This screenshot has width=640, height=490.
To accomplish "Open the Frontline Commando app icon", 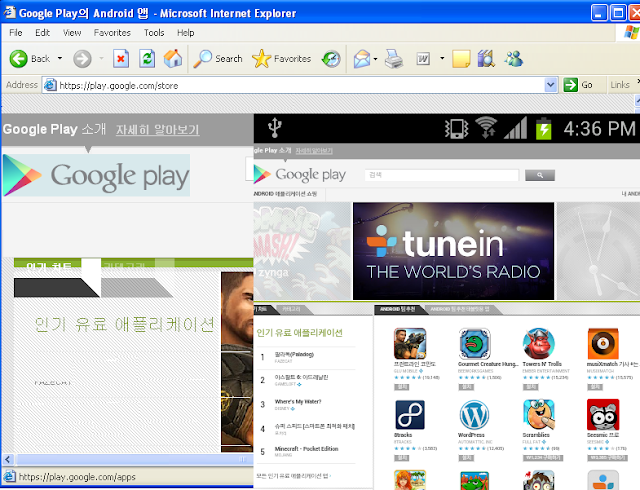I will (410, 344).
